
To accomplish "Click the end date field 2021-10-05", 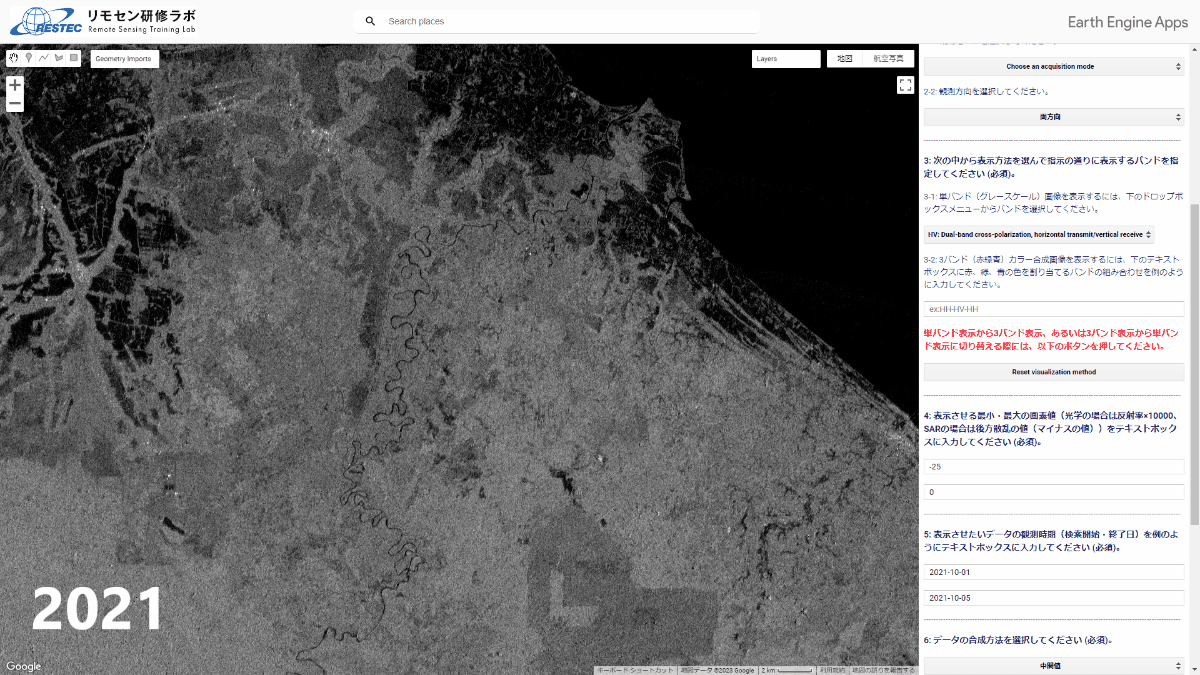I will click(x=1054, y=598).
